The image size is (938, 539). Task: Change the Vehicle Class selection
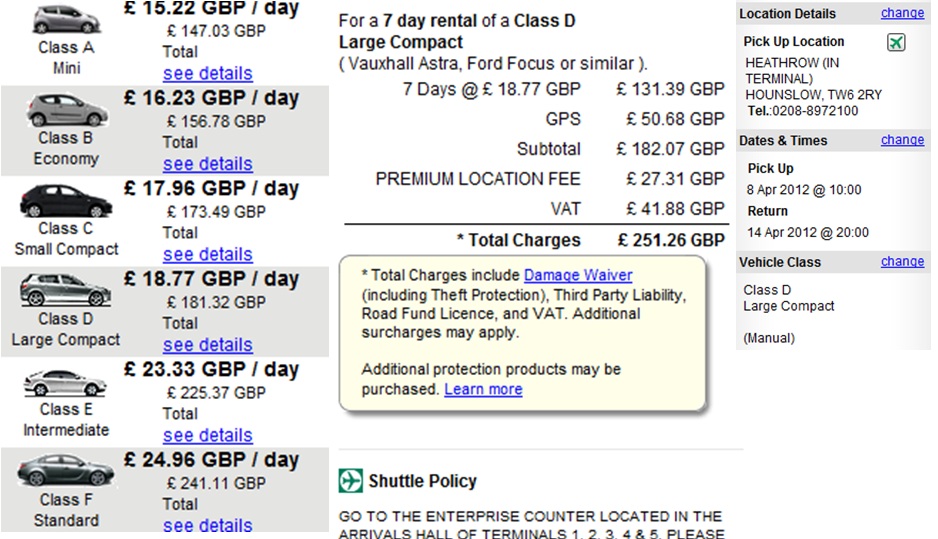click(902, 261)
